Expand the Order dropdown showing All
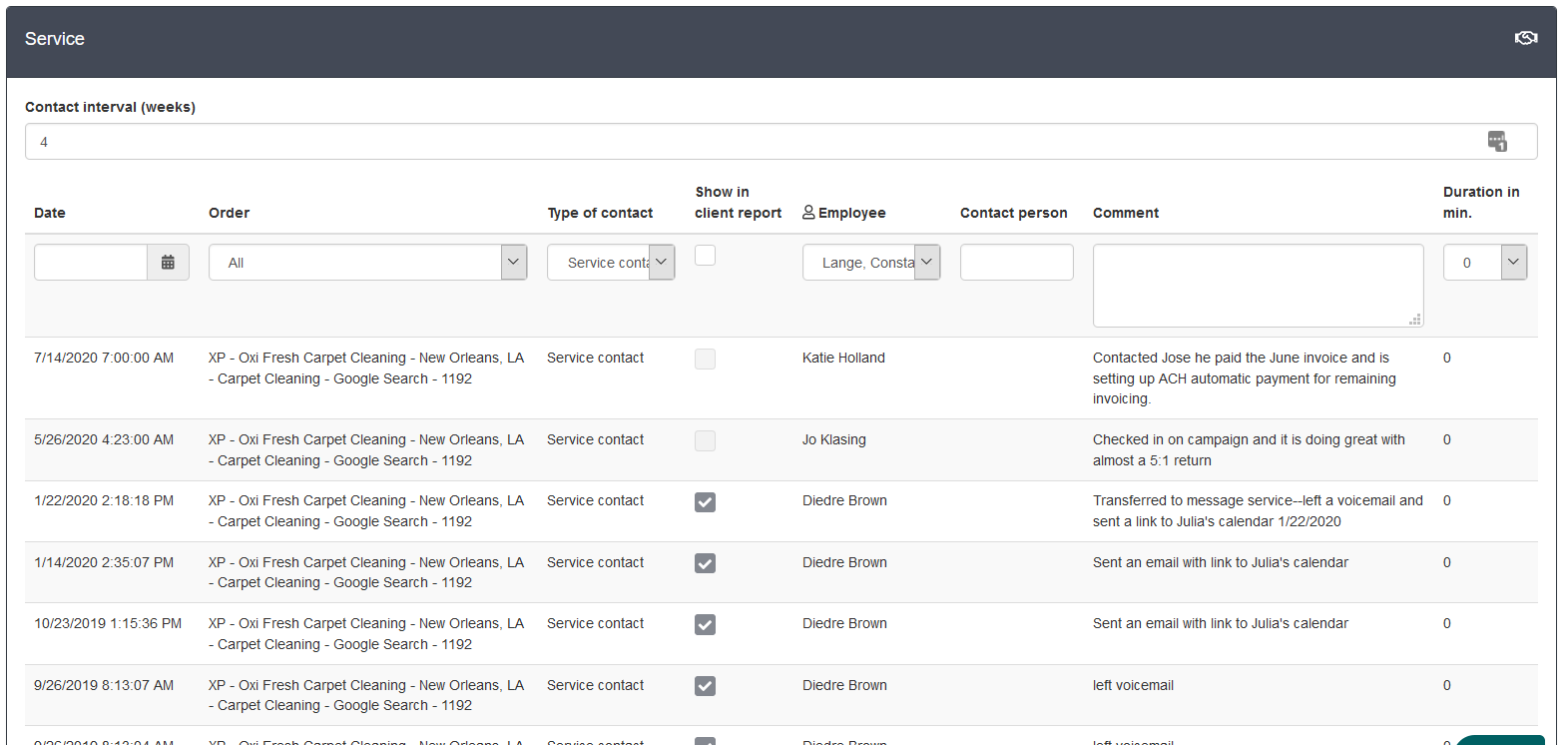Image resolution: width=1568 pixels, height=745 pixels. [x=513, y=263]
